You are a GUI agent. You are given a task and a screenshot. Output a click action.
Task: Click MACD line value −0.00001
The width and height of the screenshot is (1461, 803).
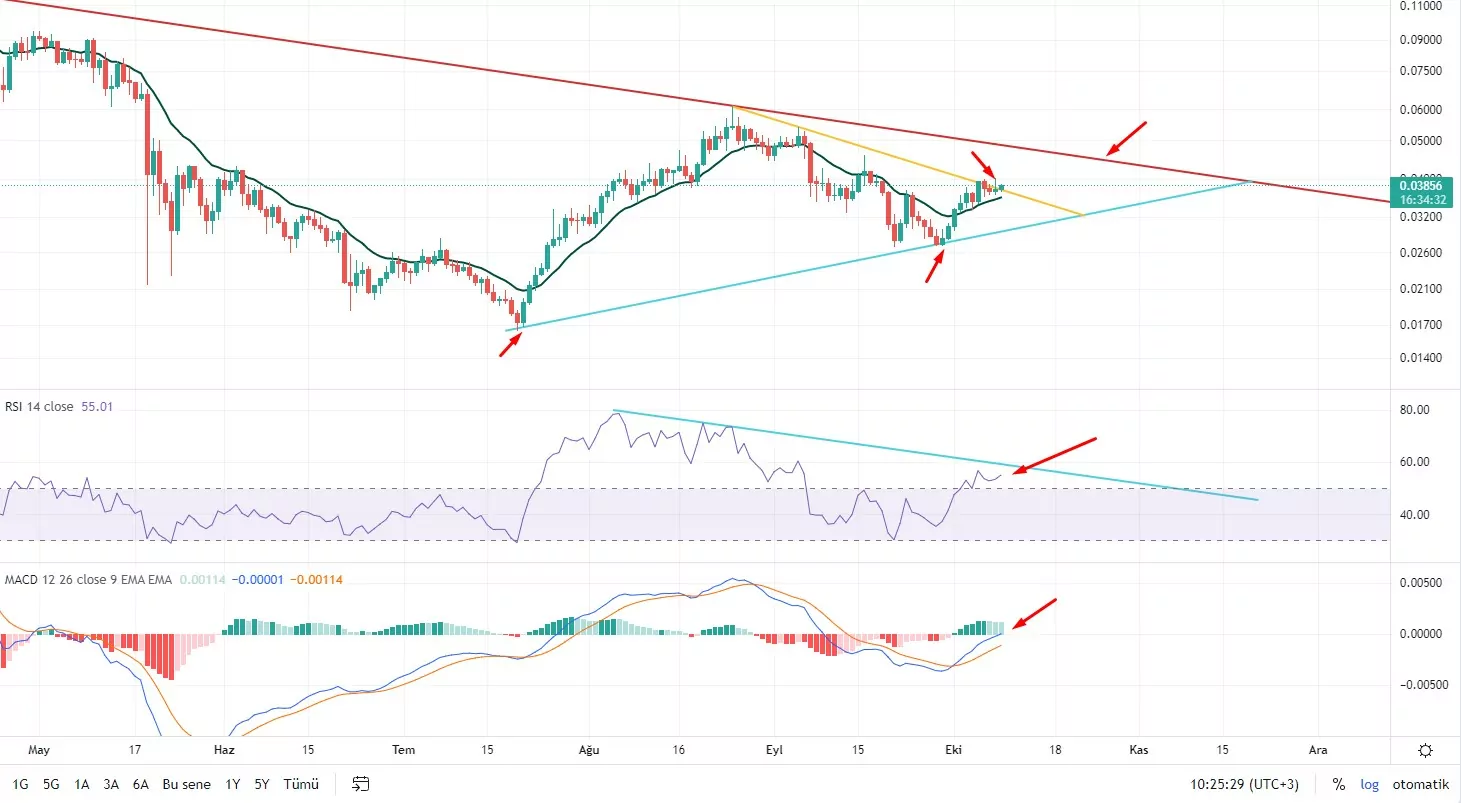tap(257, 579)
